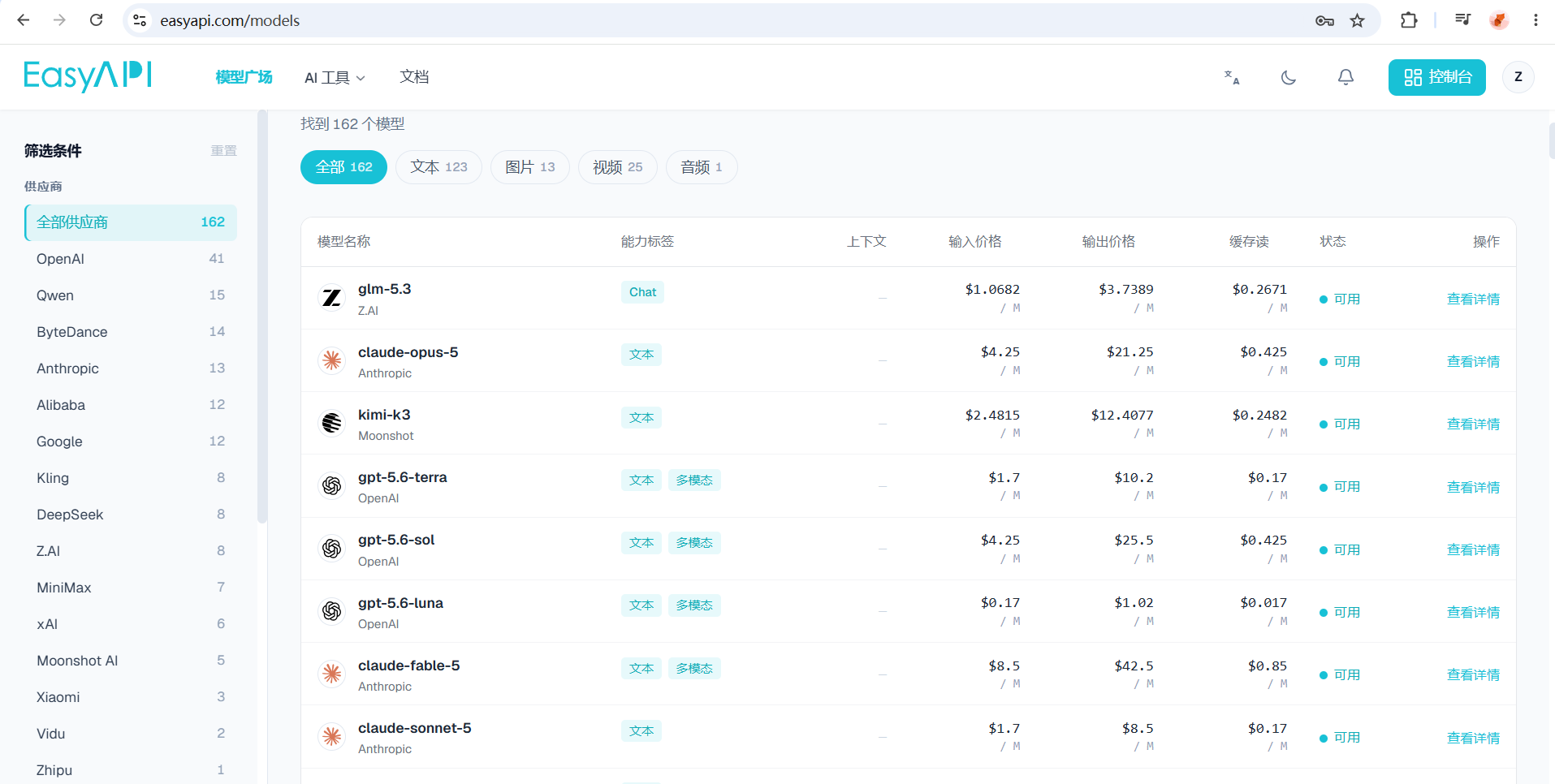Filter providers by xAI
Viewport: 1555px width, 784px height.
tap(131, 624)
